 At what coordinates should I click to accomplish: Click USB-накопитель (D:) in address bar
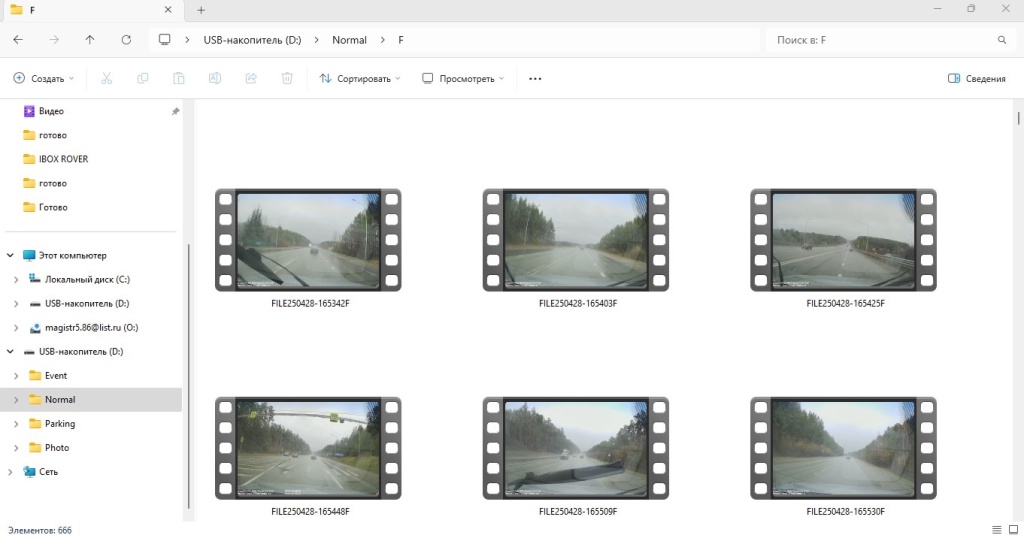tap(252, 40)
